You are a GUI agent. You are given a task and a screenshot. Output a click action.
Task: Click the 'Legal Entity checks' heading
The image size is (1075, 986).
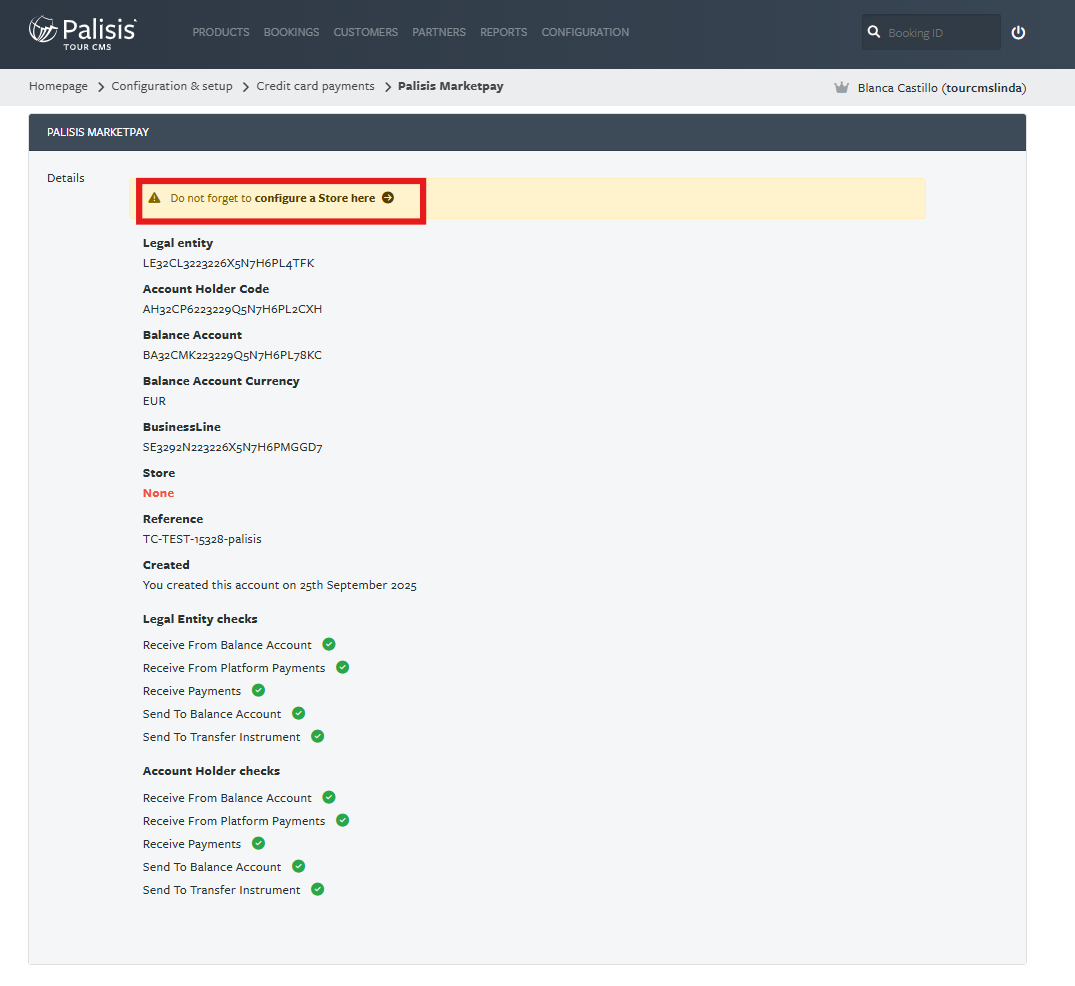click(200, 618)
